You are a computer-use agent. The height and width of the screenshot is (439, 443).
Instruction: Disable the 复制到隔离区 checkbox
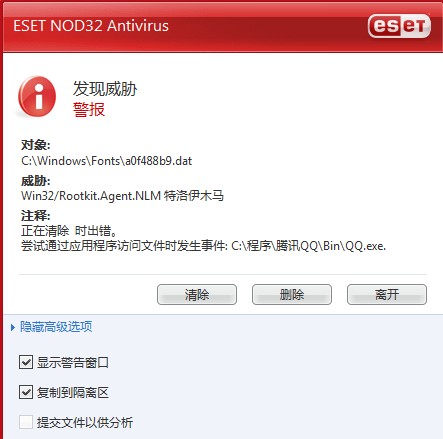pos(26,392)
